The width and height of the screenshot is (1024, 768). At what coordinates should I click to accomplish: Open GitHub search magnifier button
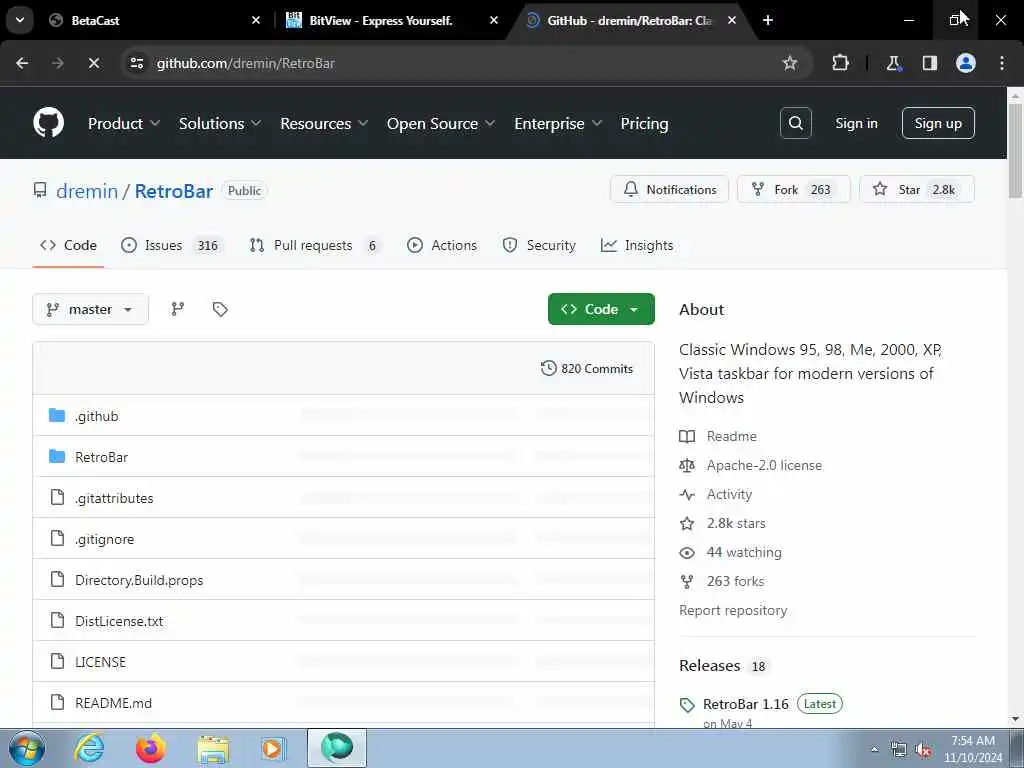pos(795,123)
